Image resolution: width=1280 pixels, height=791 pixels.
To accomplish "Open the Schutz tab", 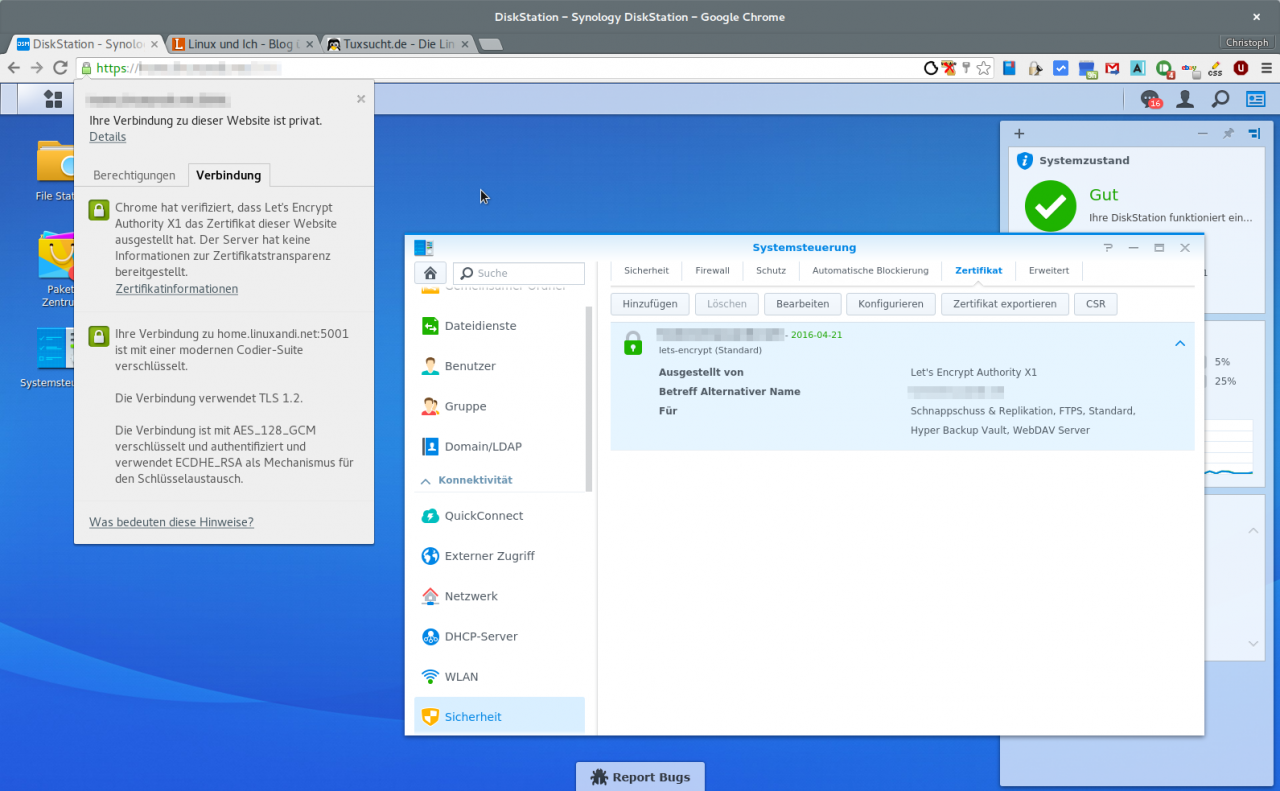I will [x=770, y=270].
